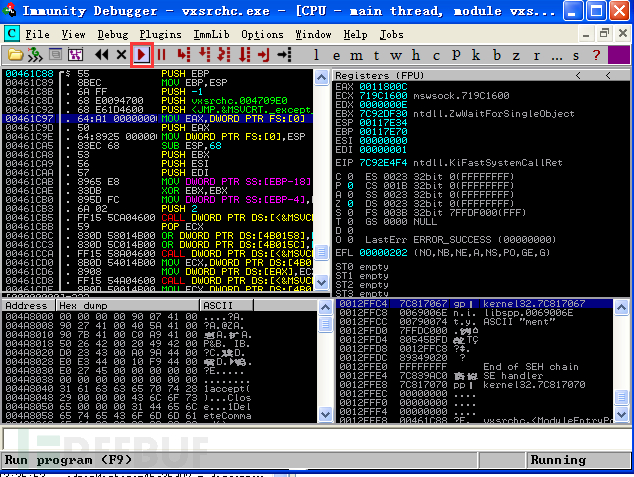Screen dimensions: 634x477
Task: Show Hardware breakpoints with letter z
Action: (x=516, y=56)
